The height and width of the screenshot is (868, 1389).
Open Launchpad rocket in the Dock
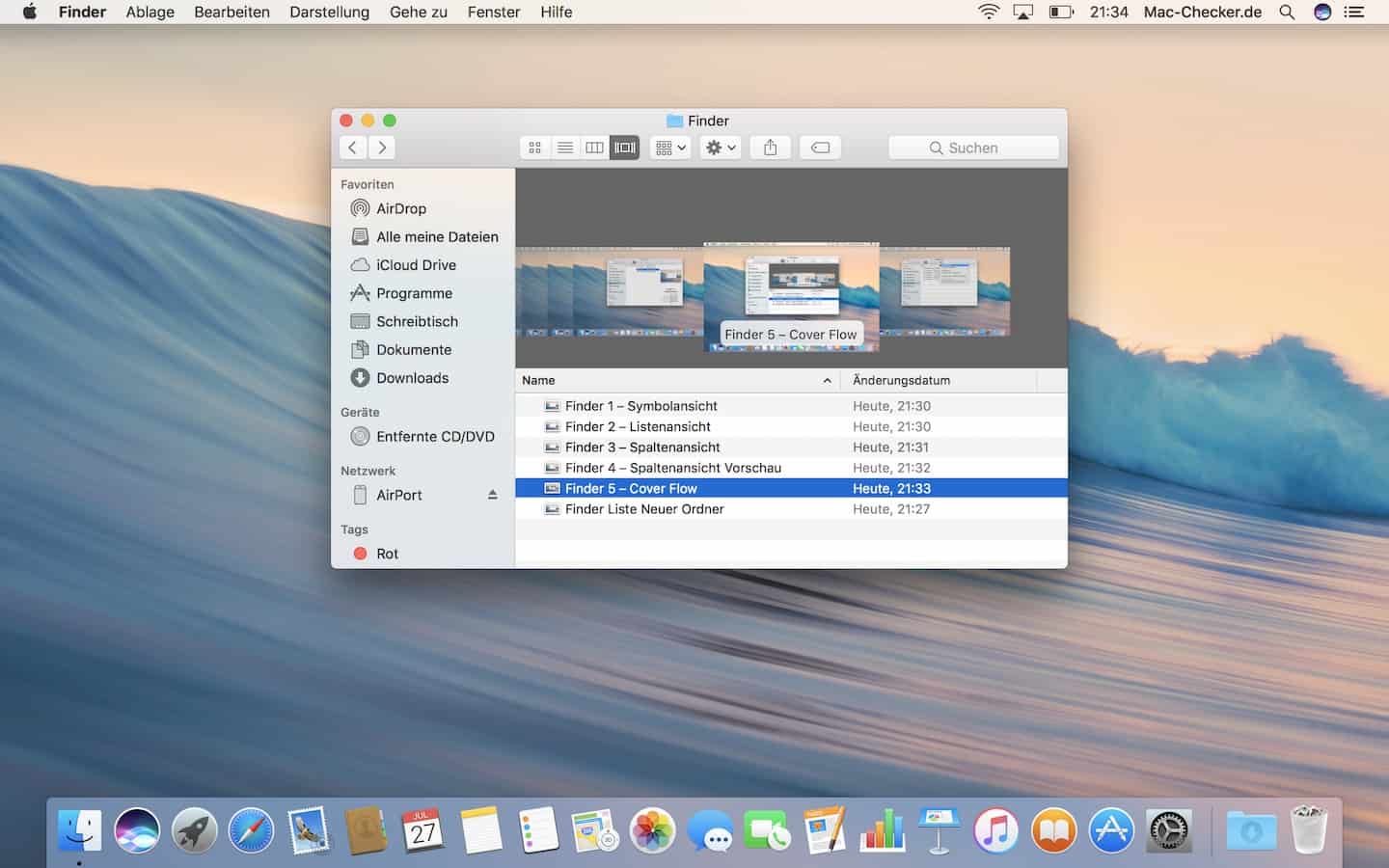click(x=194, y=830)
